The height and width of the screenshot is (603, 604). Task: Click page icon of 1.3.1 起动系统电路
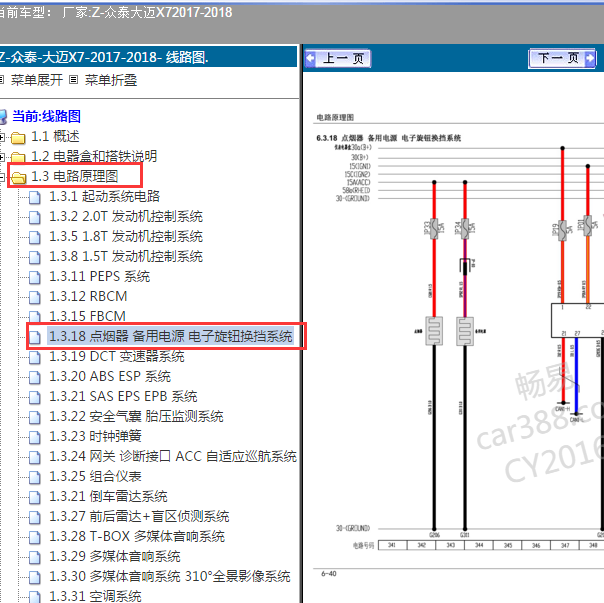(x=35, y=197)
